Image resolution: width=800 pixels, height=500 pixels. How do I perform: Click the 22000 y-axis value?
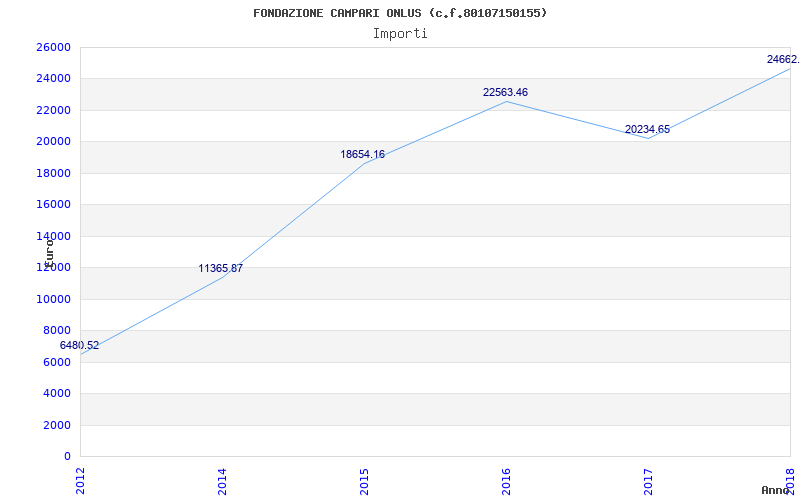point(53,110)
